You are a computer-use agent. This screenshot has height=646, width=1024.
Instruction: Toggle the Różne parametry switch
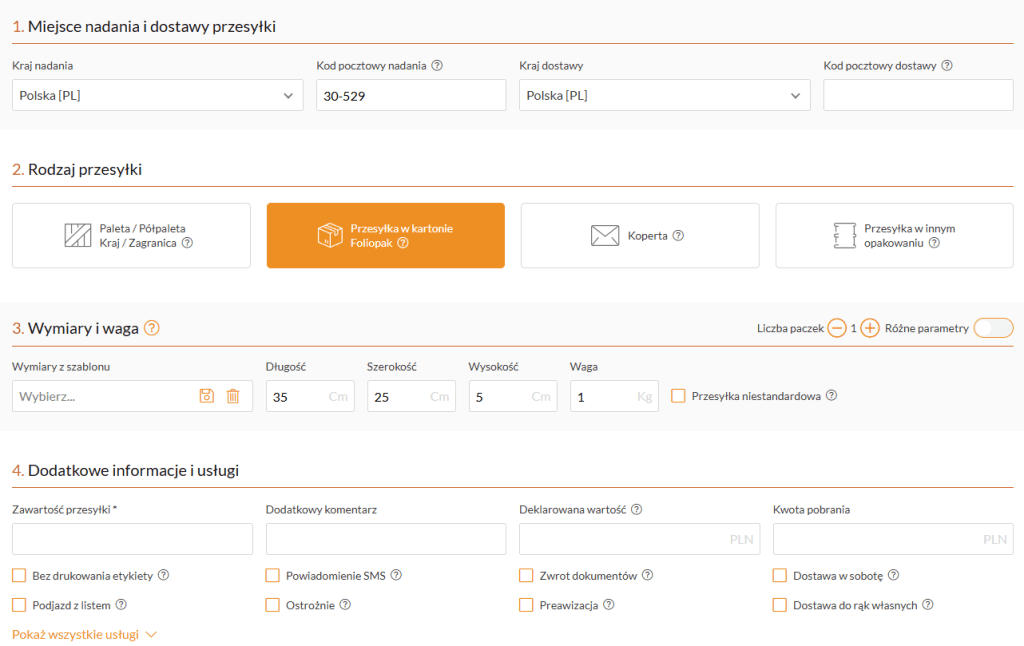995,328
